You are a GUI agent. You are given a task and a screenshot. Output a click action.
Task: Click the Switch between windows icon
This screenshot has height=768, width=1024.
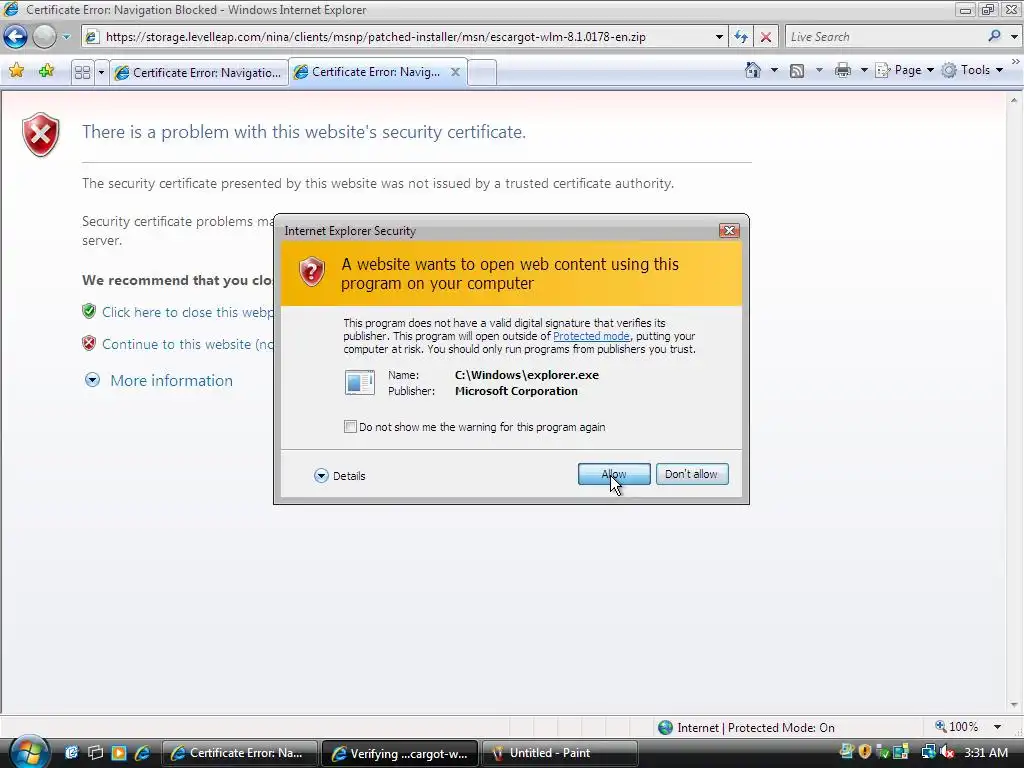[x=95, y=753]
